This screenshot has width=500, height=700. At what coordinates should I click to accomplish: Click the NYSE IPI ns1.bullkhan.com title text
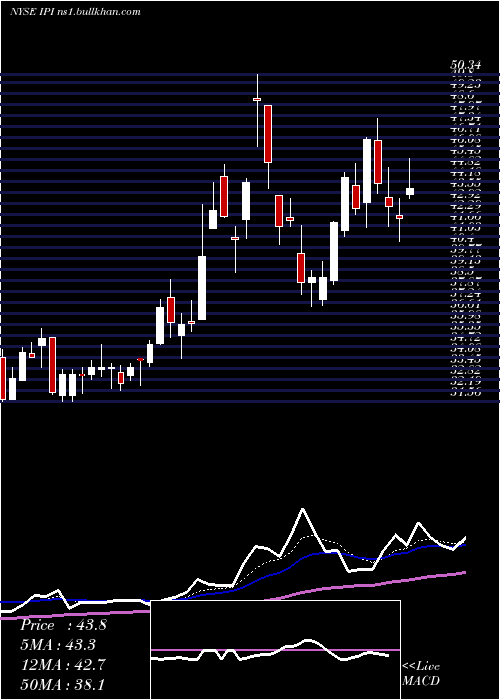click(x=75, y=12)
